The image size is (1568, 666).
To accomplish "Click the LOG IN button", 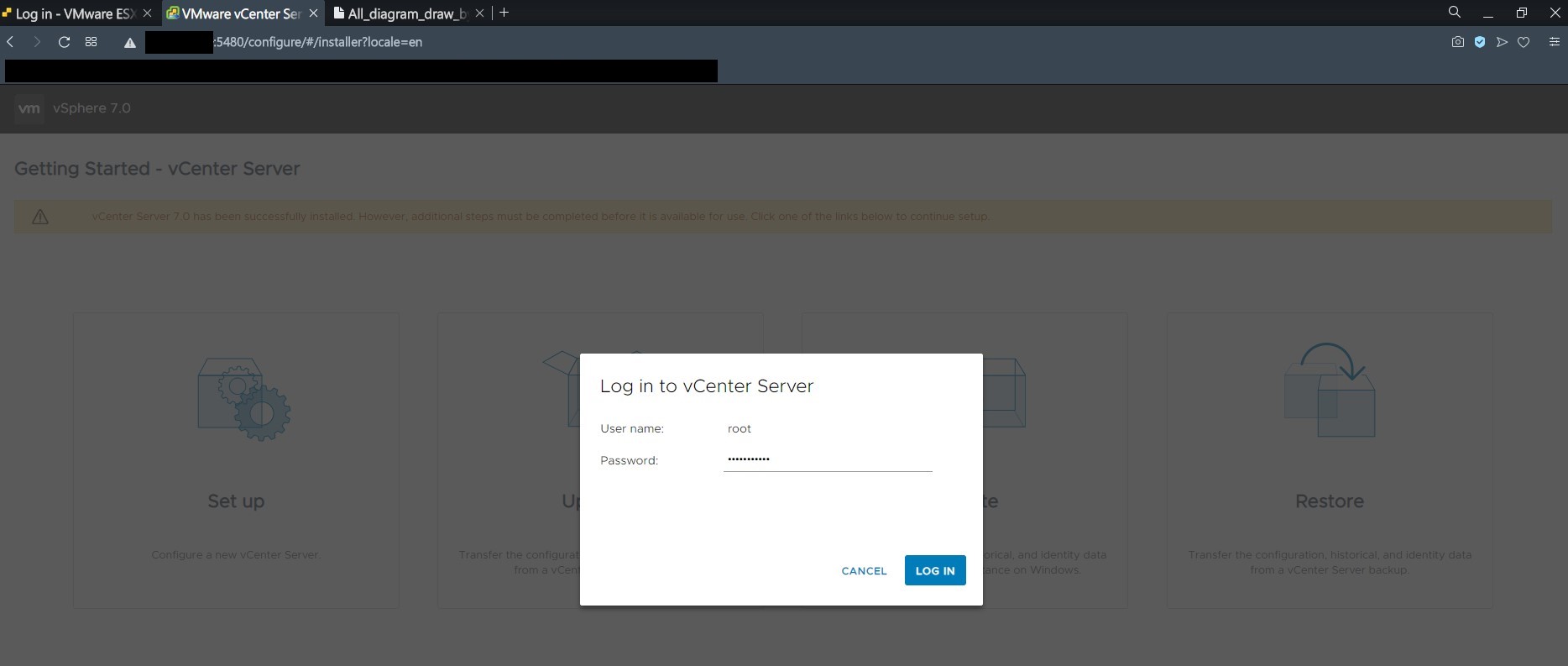I will (935, 570).
